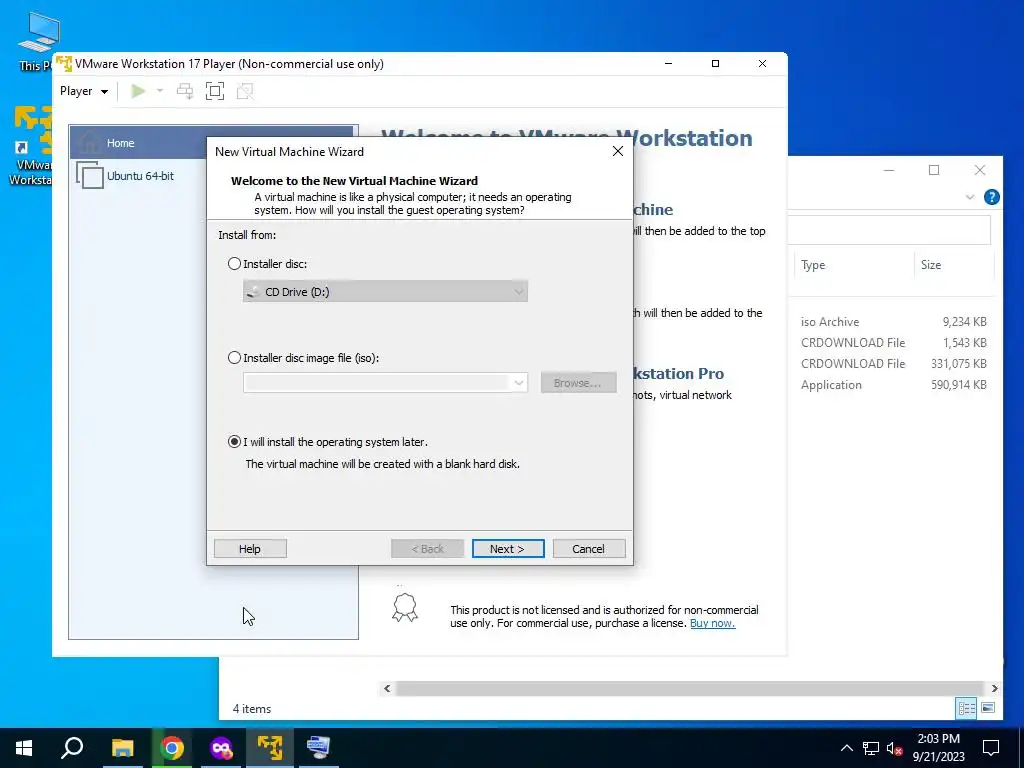The height and width of the screenshot is (768, 1024).
Task: Click the network tray icon
Action: [x=871, y=748]
